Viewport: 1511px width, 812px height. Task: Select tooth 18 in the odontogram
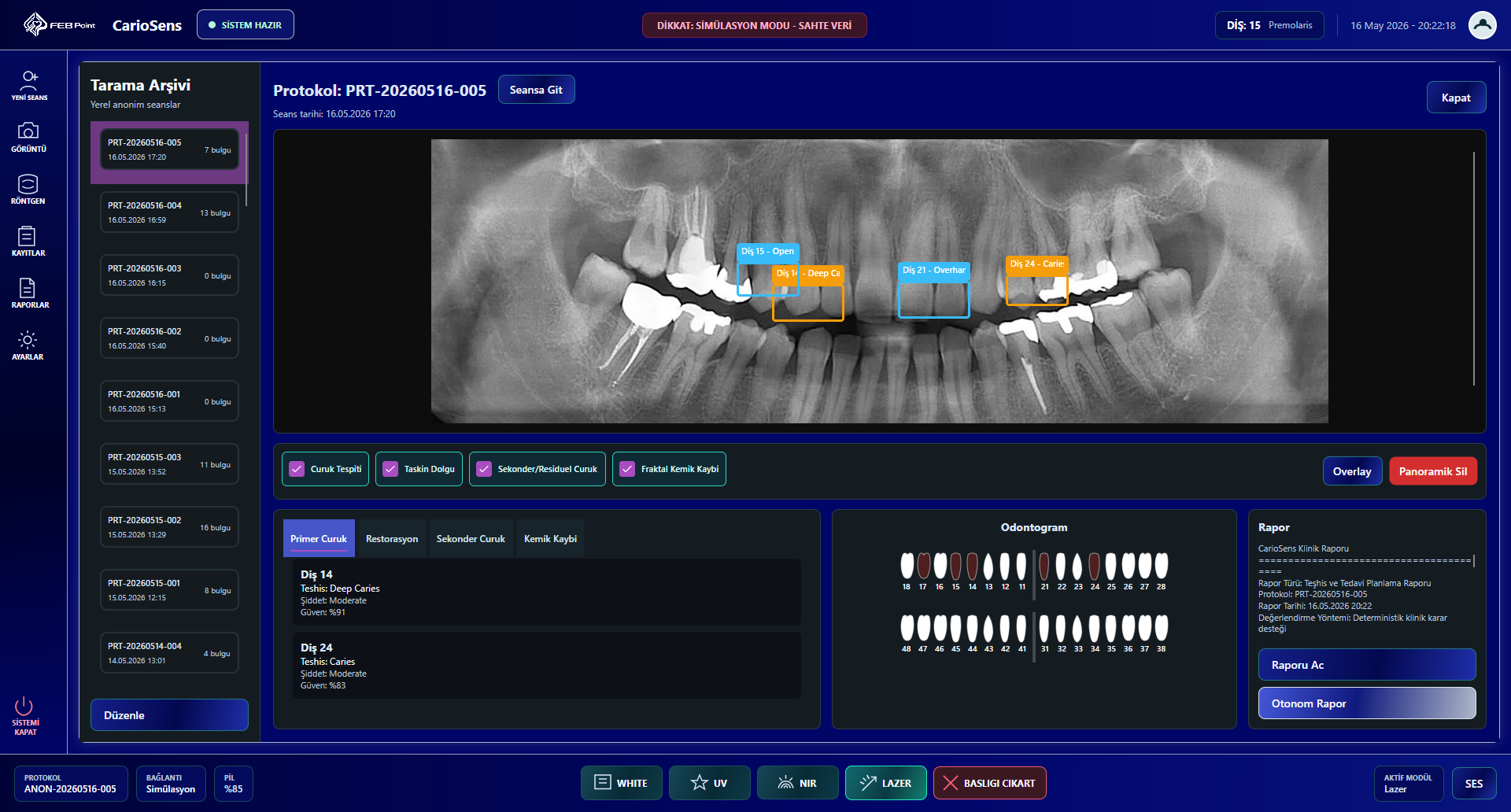[x=907, y=570]
